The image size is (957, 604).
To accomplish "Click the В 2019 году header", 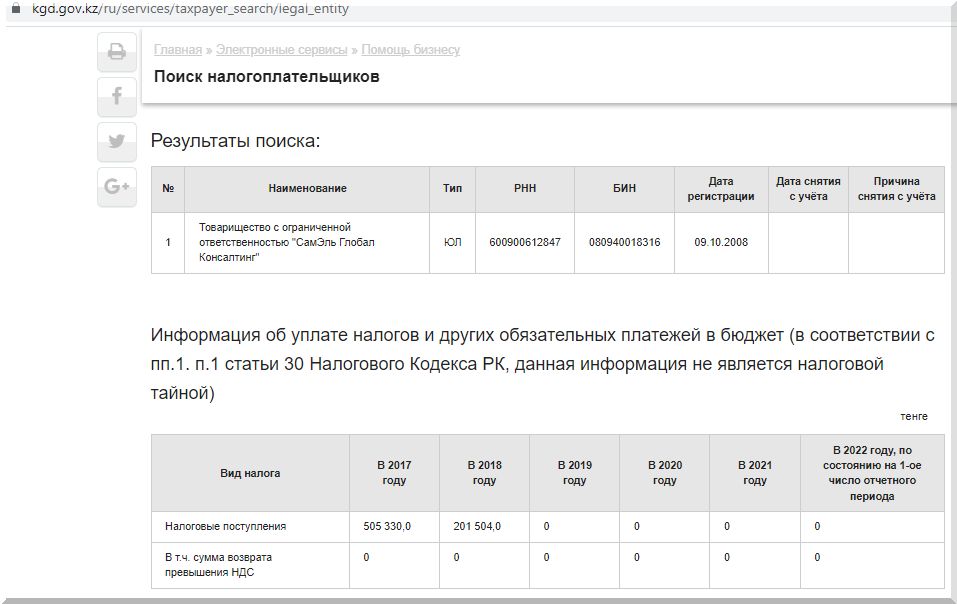I will [x=574, y=473].
